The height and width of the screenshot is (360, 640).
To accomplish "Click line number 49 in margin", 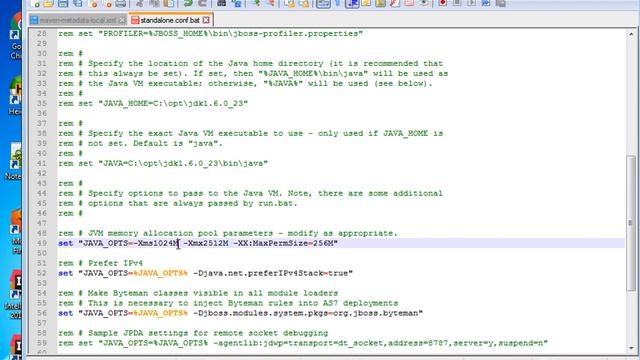I will (x=42, y=243).
